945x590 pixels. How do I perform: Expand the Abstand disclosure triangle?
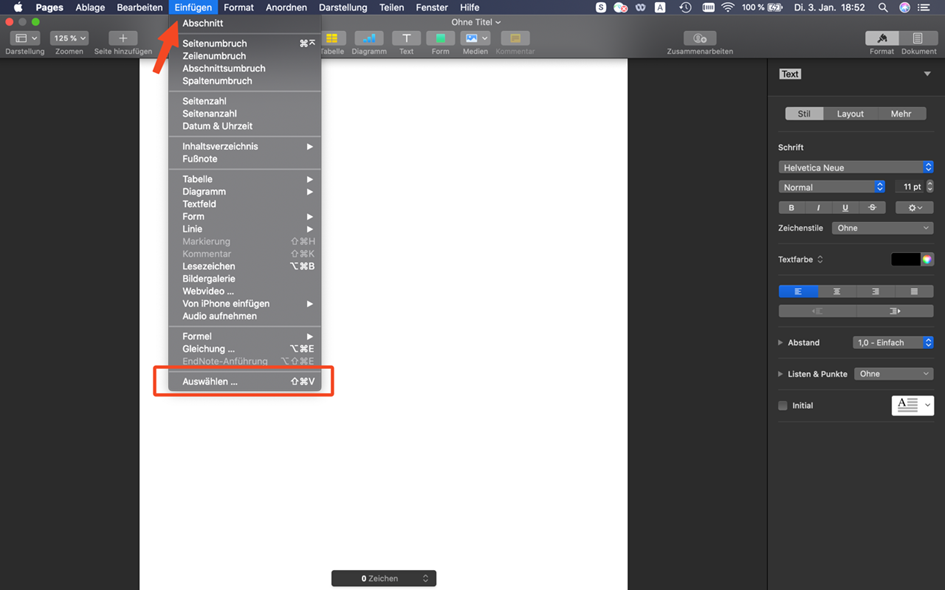tap(780, 342)
